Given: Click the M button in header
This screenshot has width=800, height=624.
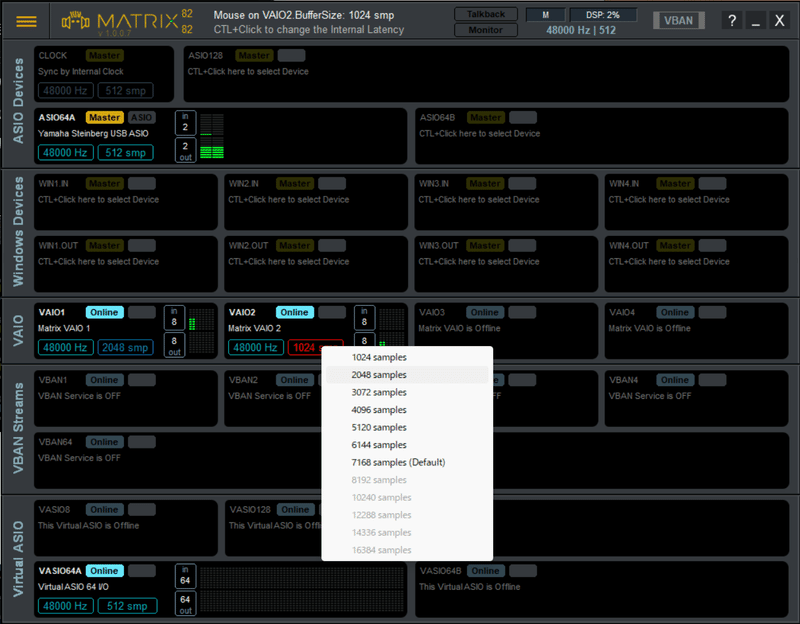Looking at the screenshot, I should pyautogui.click(x=545, y=15).
